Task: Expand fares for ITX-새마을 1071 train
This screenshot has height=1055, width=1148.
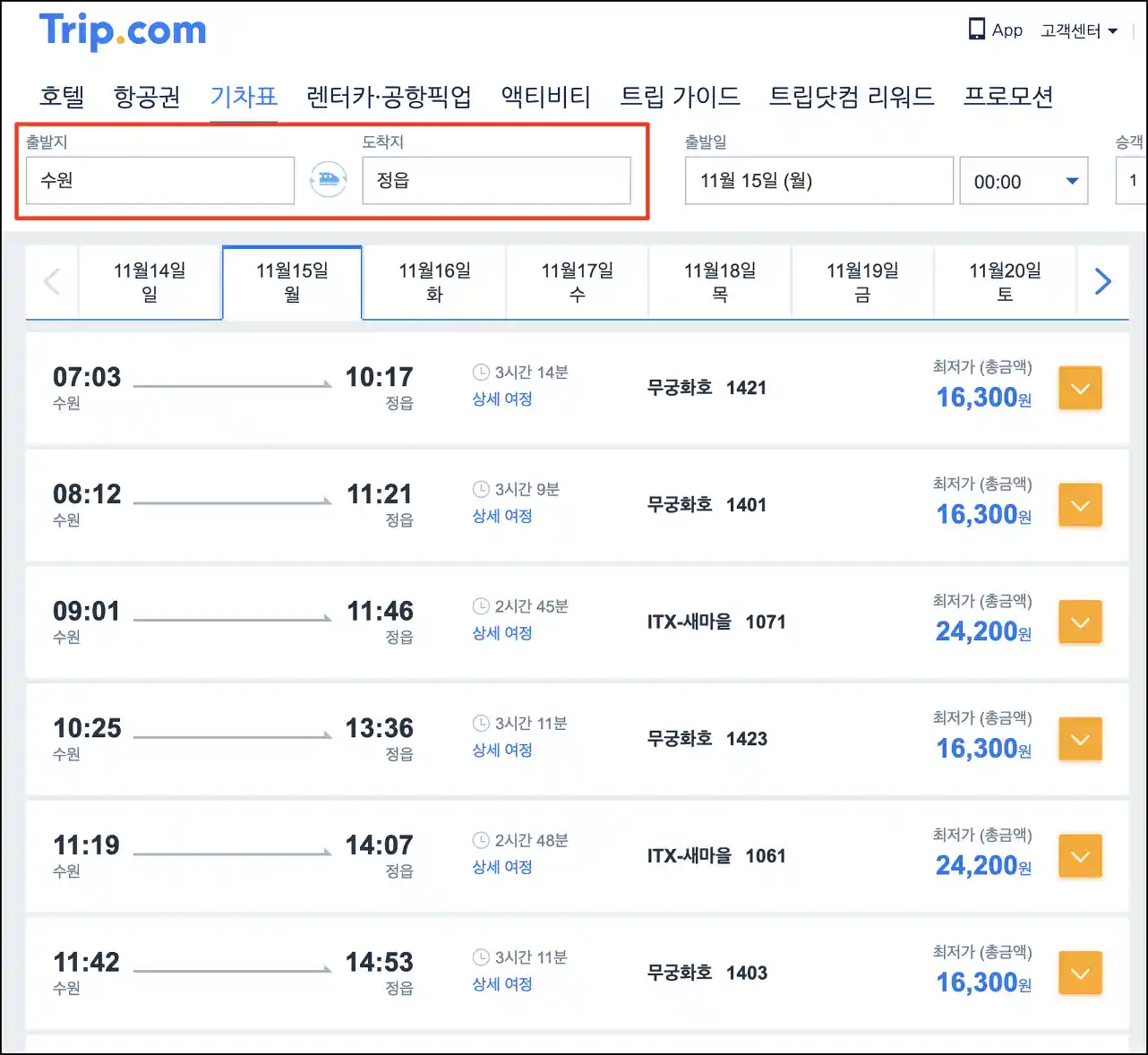Action: 1080,622
